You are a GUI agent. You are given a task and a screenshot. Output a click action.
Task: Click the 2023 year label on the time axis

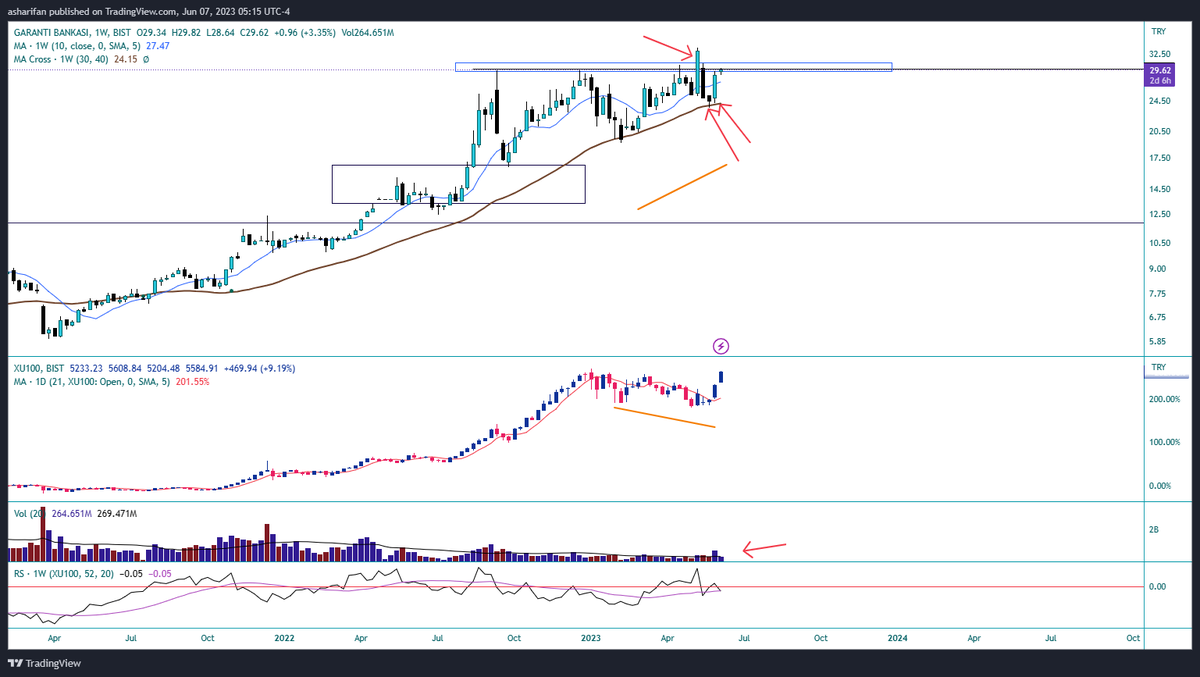(591, 637)
